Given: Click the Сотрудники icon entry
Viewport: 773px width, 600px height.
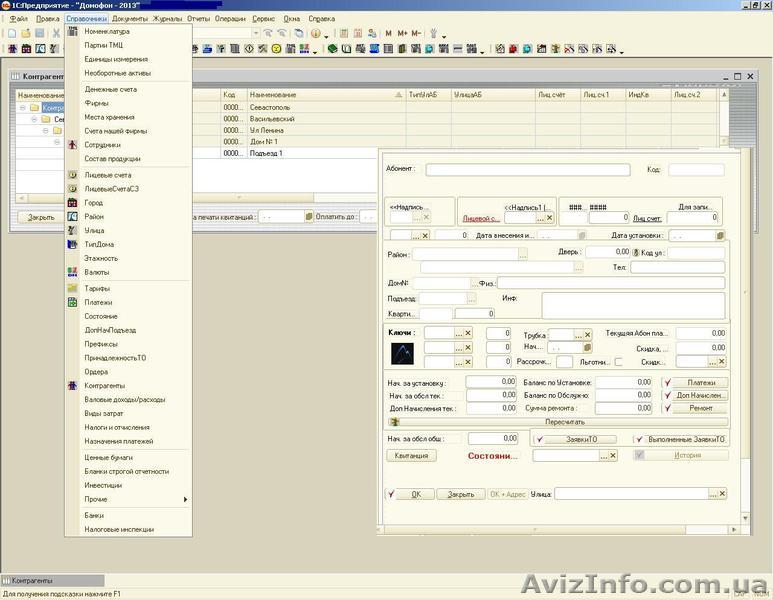Looking at the screenshot, I should tap(71, 145).
